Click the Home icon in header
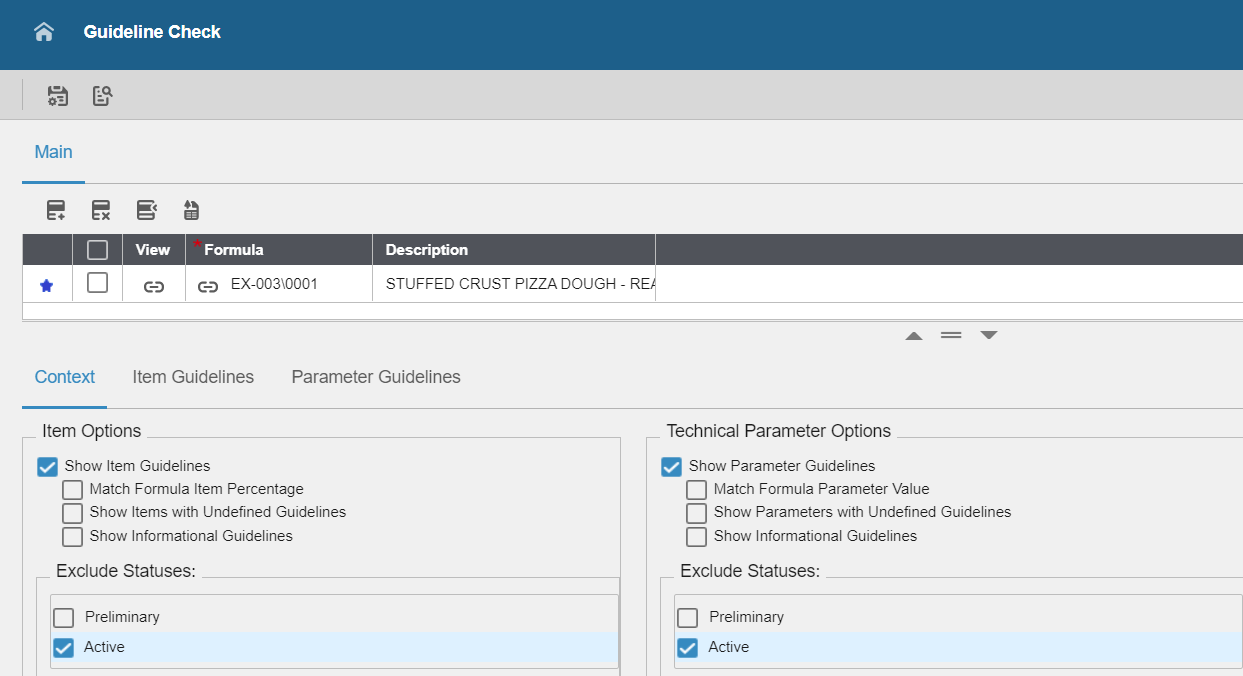The width and height of the screenshot is (1243, 676). [x=43, y=32]
